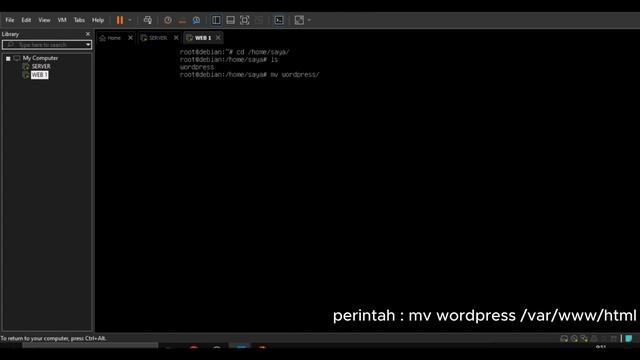This screenshot has width=640, height=360.
Task: Click the orange Suspend/Pause VM button
Action: pyautogui.click(x=120, y=20)
